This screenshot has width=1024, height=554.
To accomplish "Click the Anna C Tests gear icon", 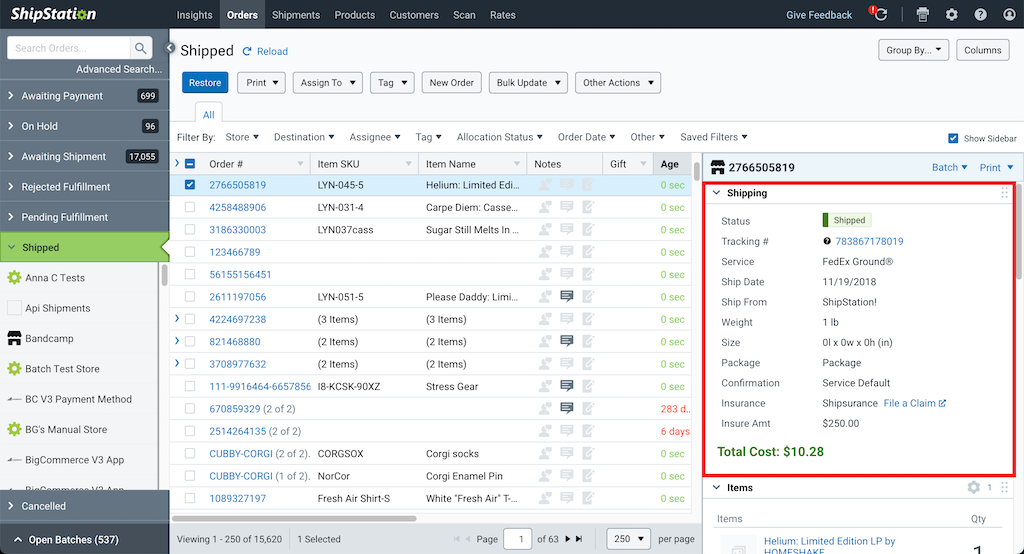I will [x=14, y=278].
